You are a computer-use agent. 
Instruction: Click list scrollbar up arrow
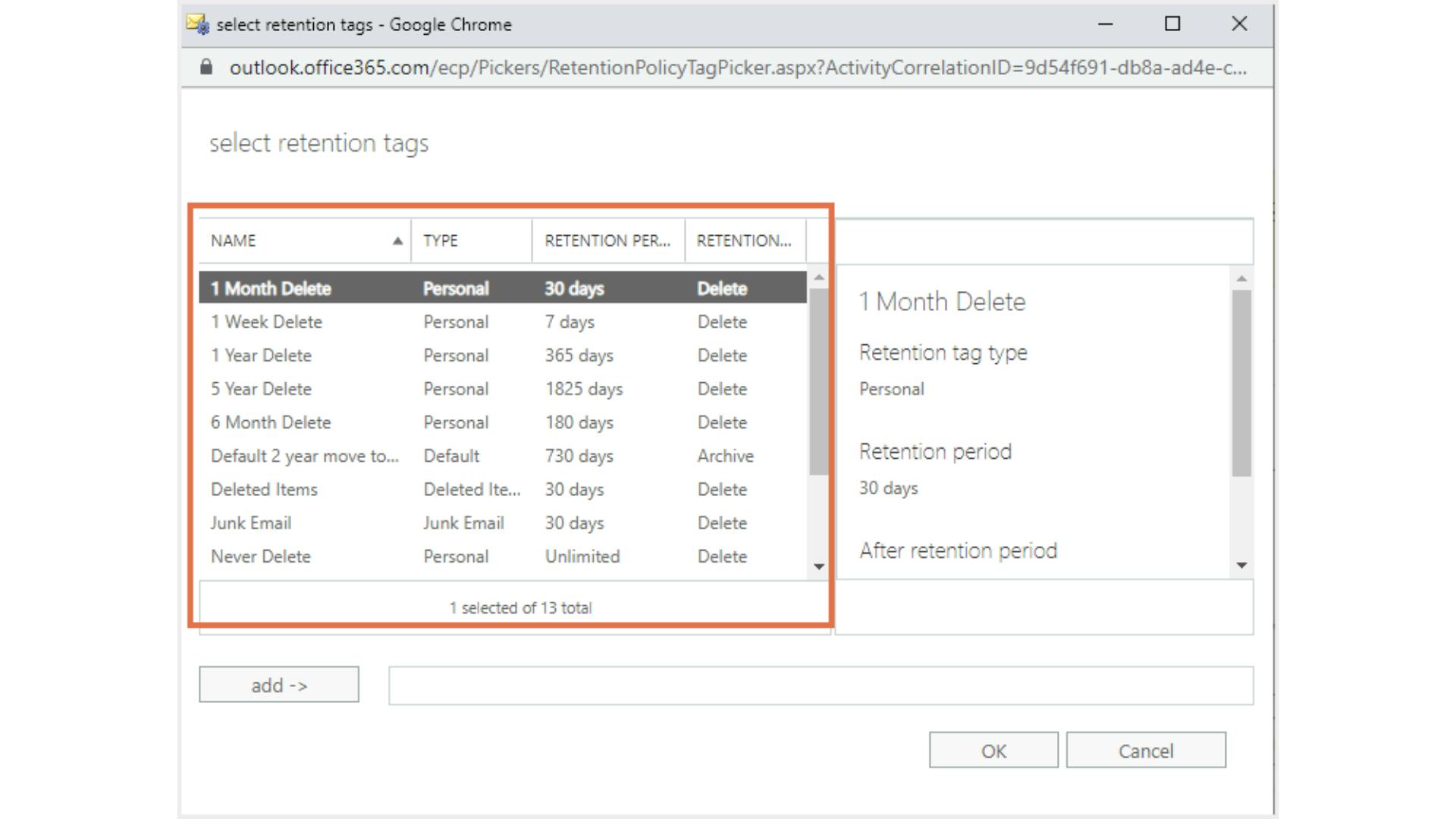tap(819, 278)
